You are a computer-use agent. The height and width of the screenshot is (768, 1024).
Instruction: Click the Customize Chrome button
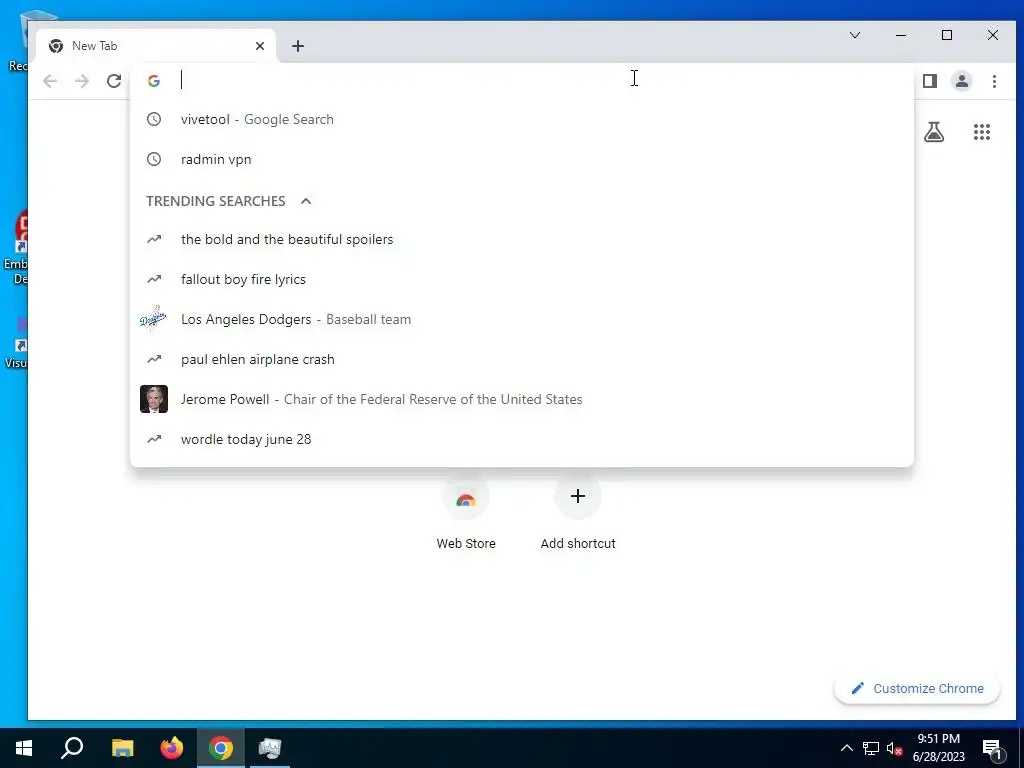coord(917,688)
